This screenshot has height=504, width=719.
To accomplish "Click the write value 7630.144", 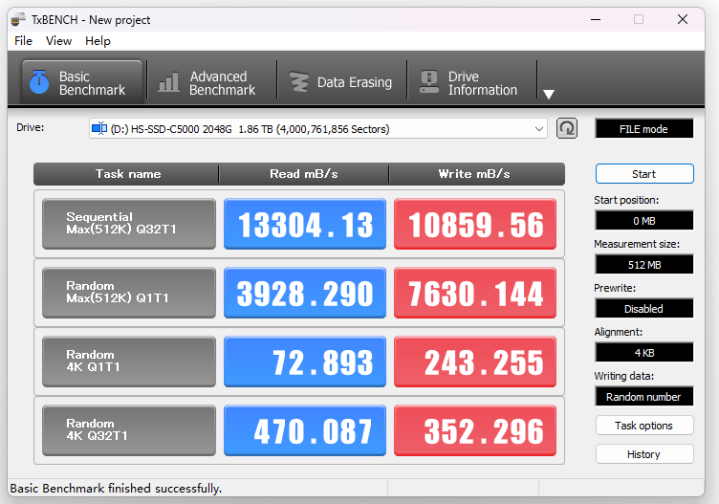I will point(475,293).
